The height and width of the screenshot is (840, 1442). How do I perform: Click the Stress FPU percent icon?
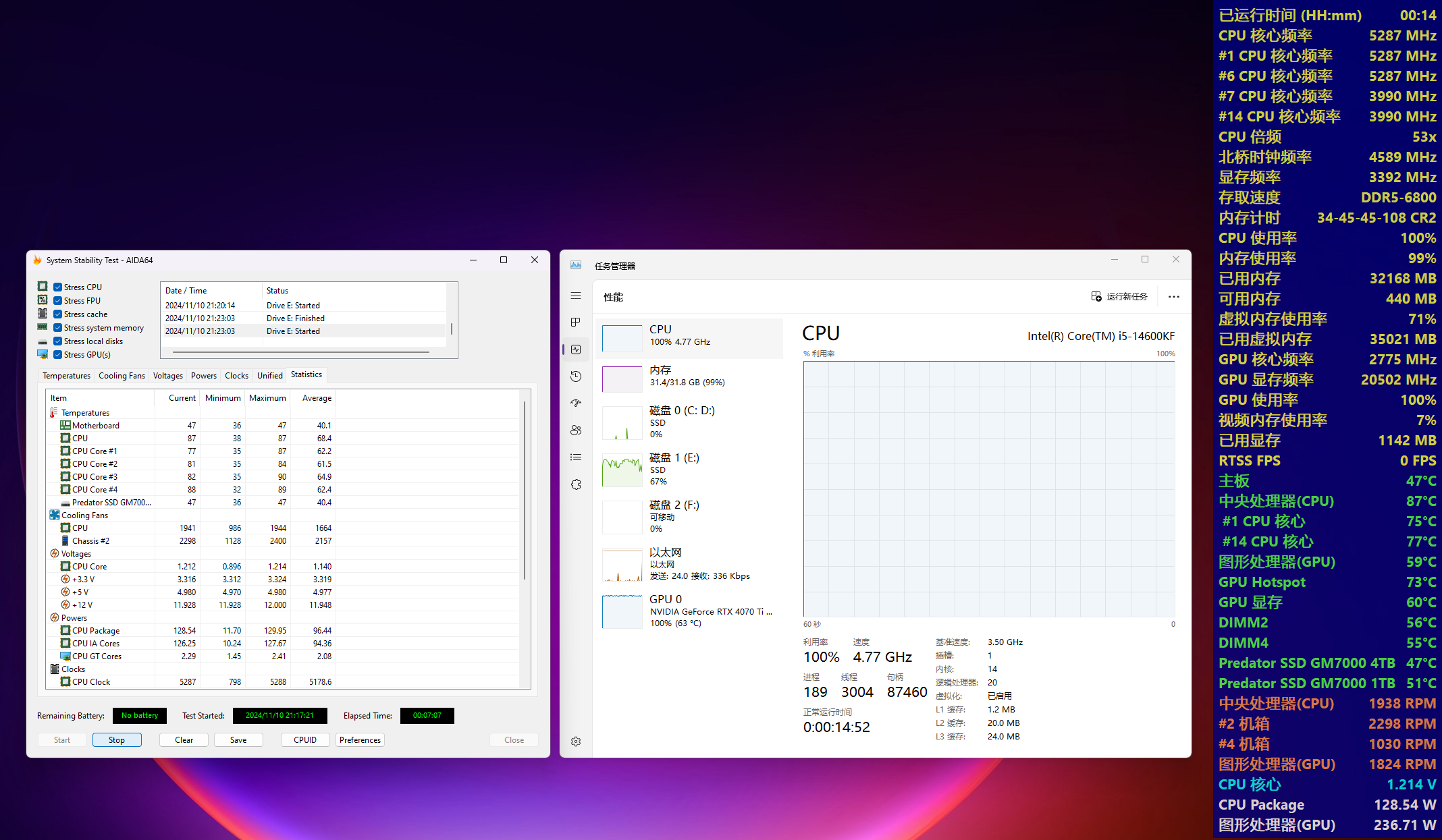(43, 300)
